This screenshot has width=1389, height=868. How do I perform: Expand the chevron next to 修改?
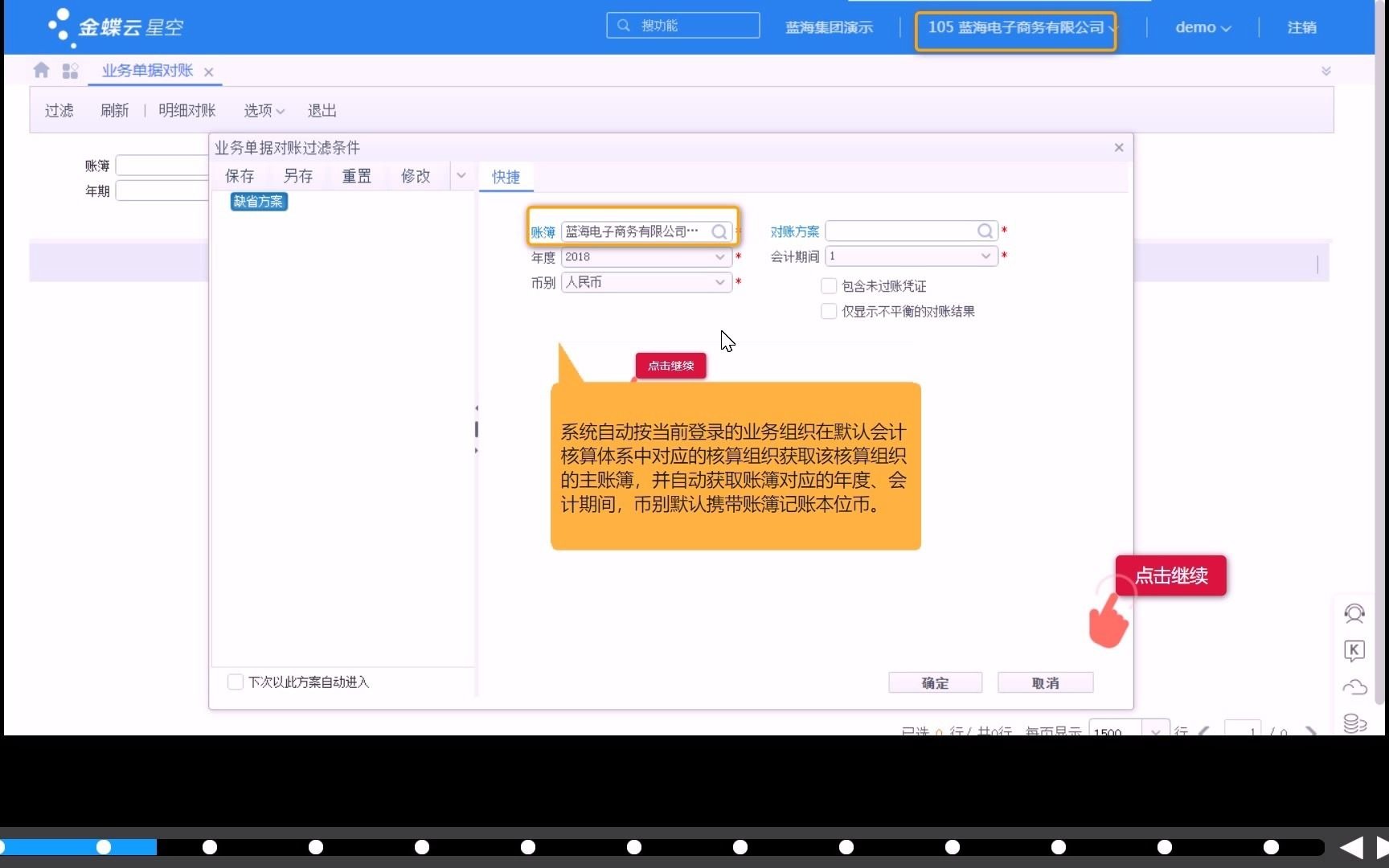pyautogui.click(x=461, y=175)
